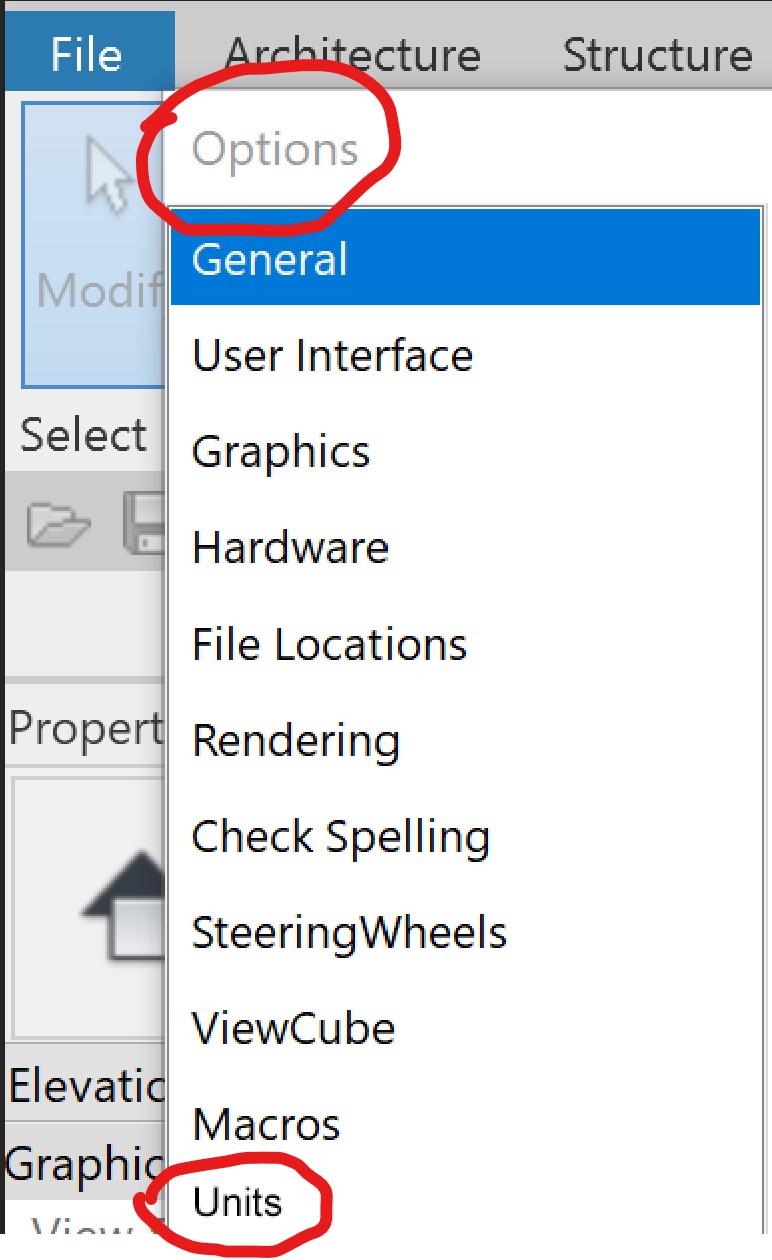Open the SteeringWheels settings

tap(348, 932)
